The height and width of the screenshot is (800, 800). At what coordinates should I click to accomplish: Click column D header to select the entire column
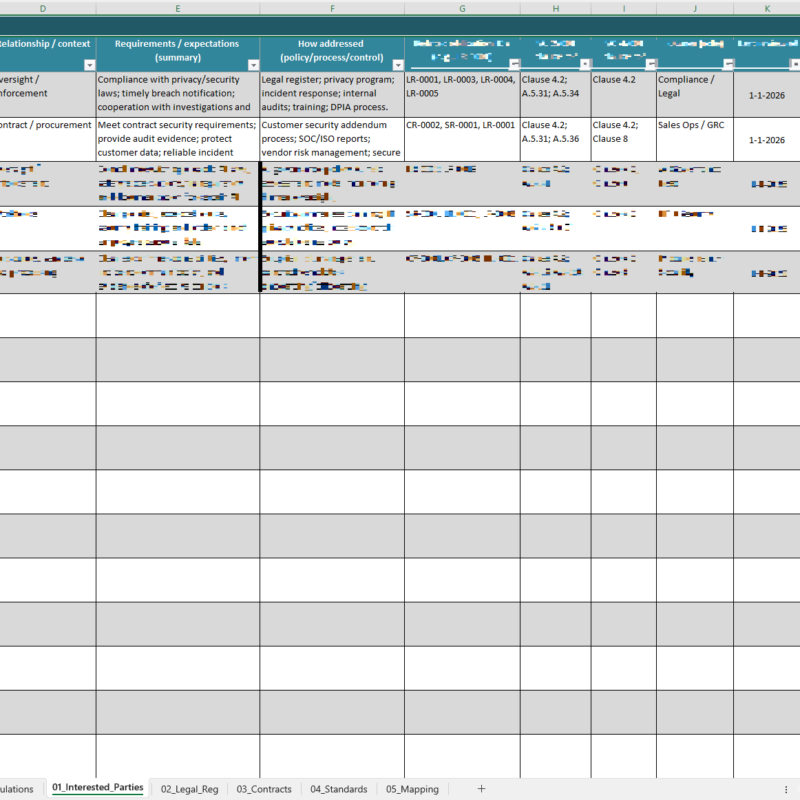pos(42,8)
